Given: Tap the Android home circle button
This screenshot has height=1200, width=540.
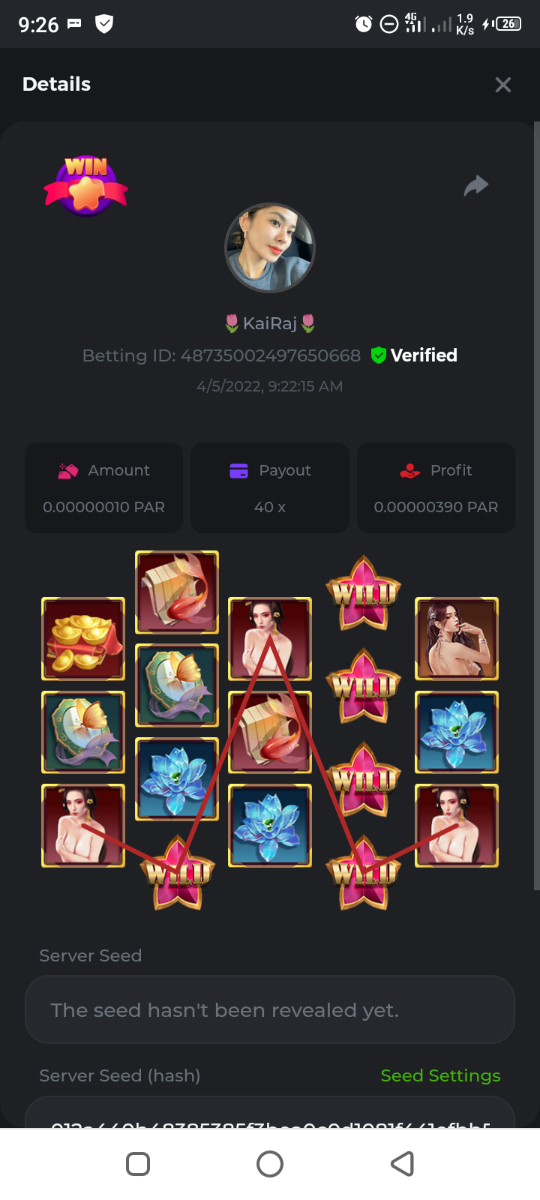Looking at the screenshot, I should point(270,1164).
